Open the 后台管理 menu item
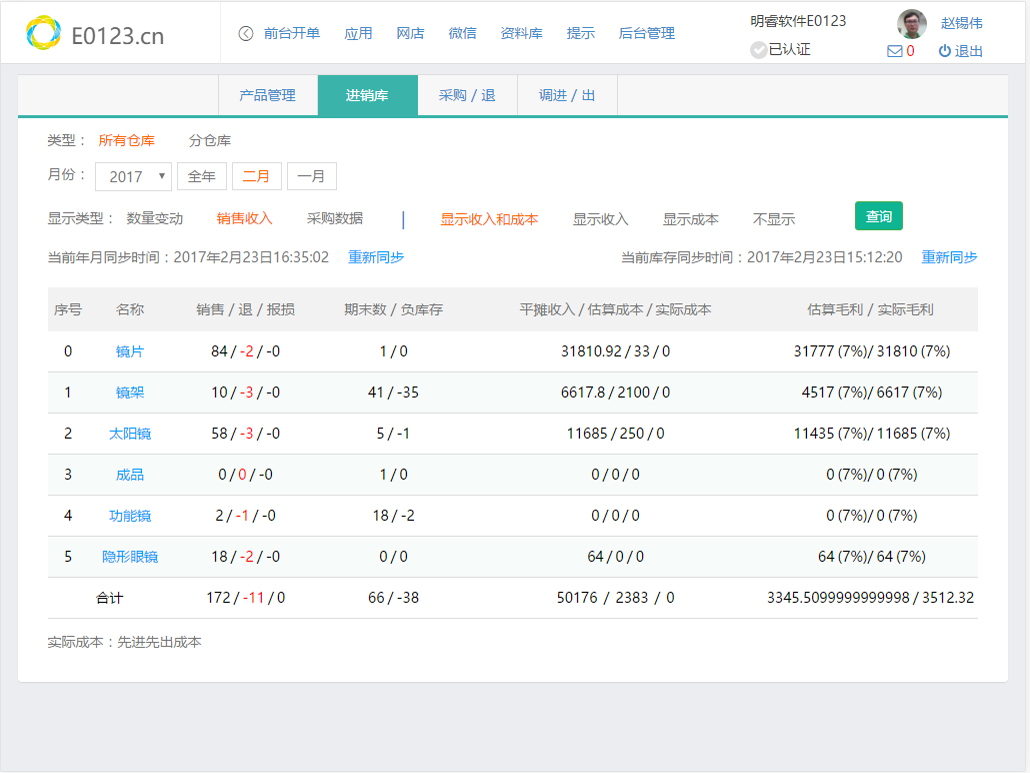 [647, 33]
